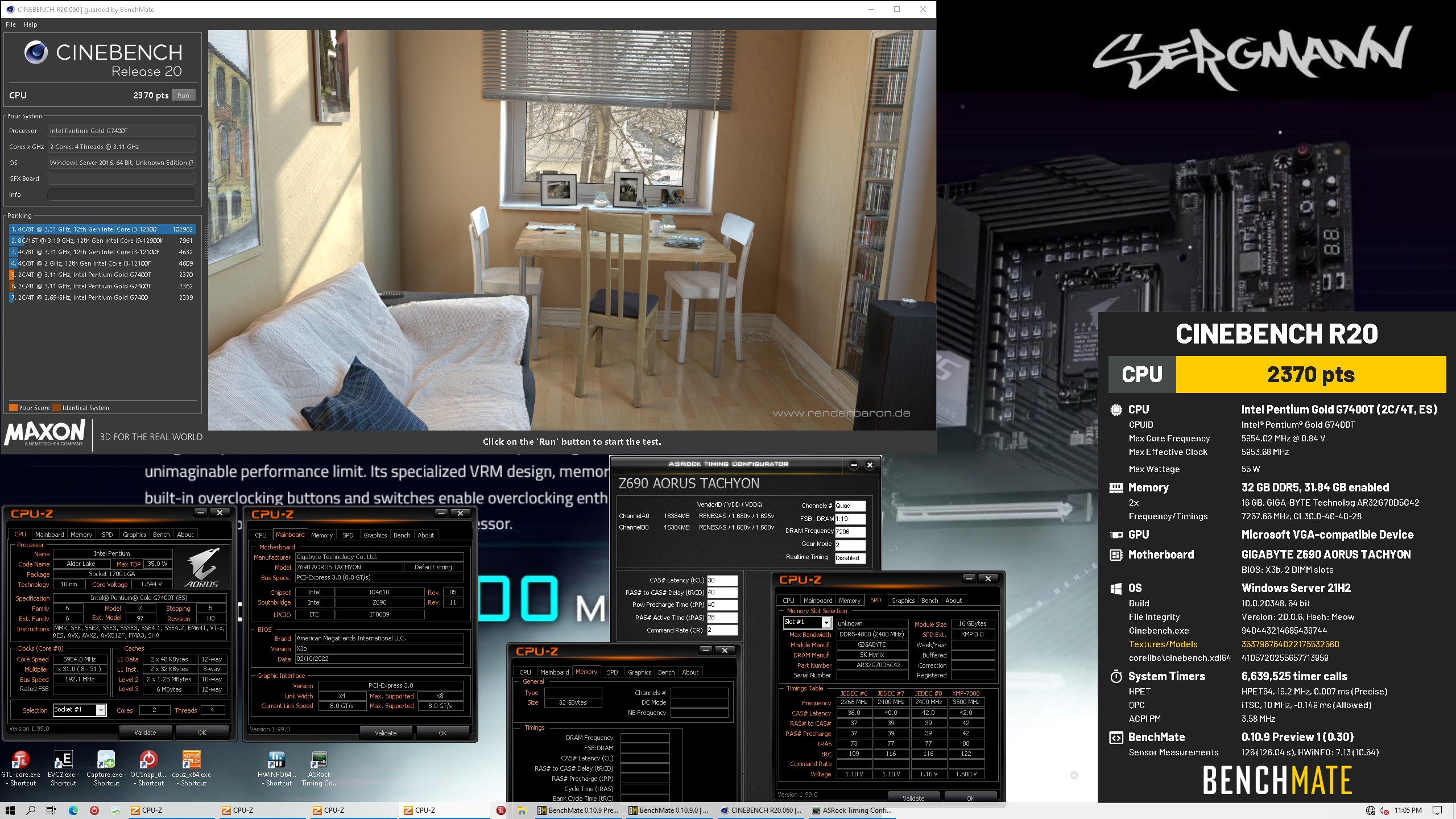Click the red GTL taskbar icon beside File Explorer
Screen dimensions: 1456x819
(x=500, y=810)
